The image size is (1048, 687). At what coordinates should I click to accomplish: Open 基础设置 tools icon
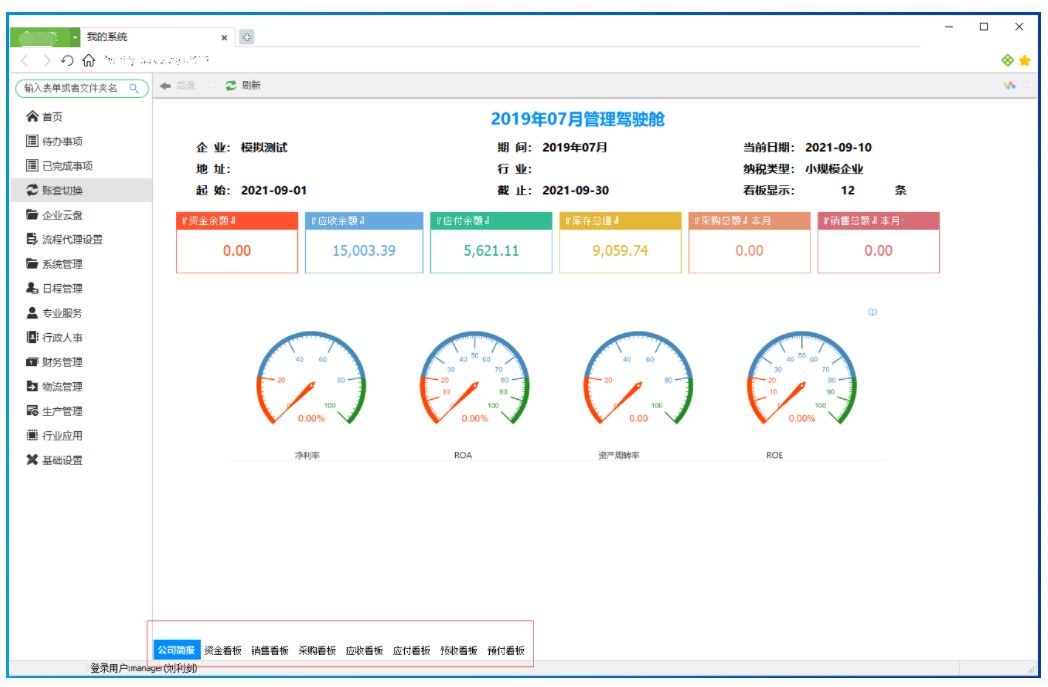click(x=31, y=460)
